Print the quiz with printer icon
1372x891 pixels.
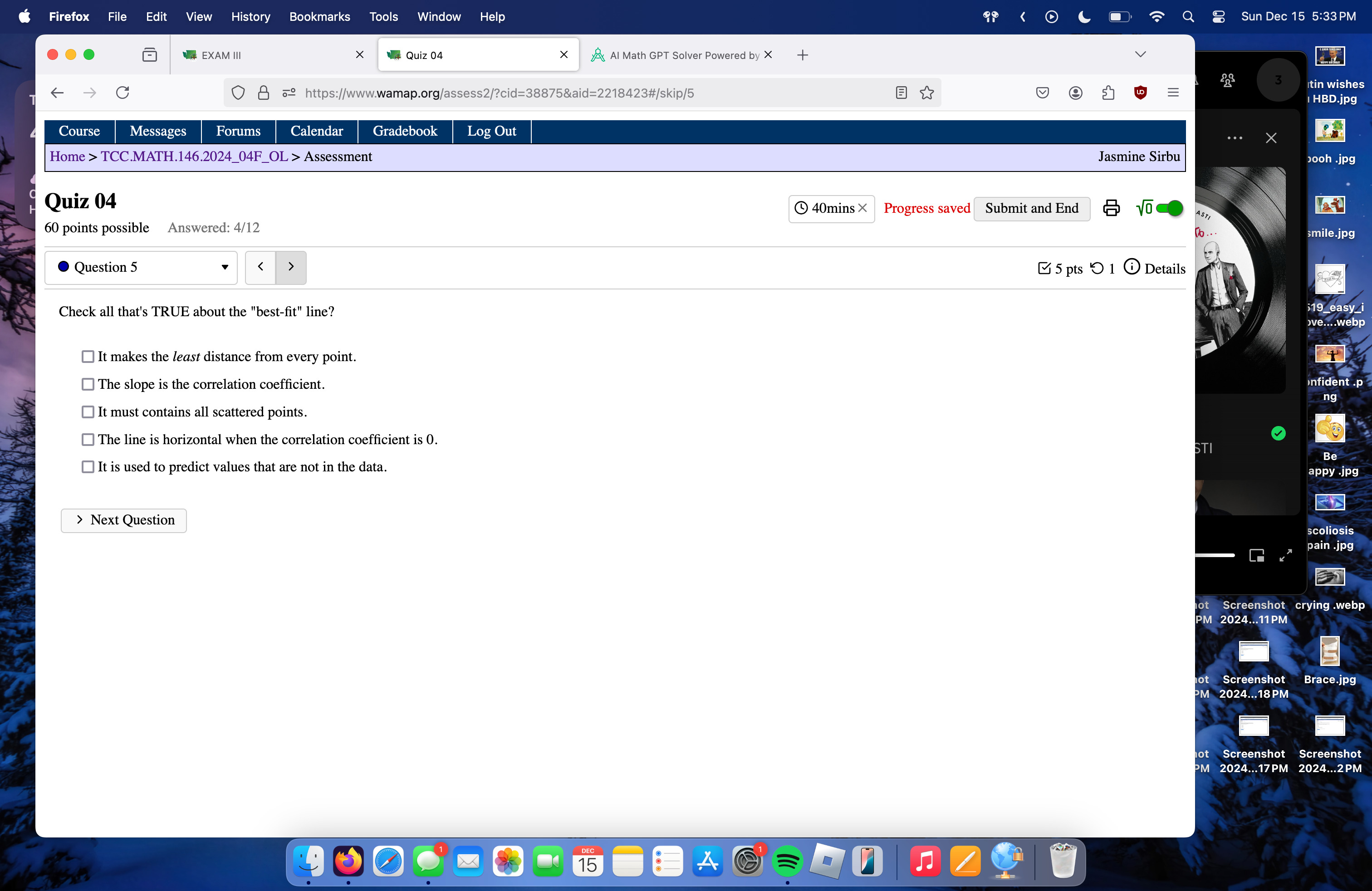pos(1112,208)
